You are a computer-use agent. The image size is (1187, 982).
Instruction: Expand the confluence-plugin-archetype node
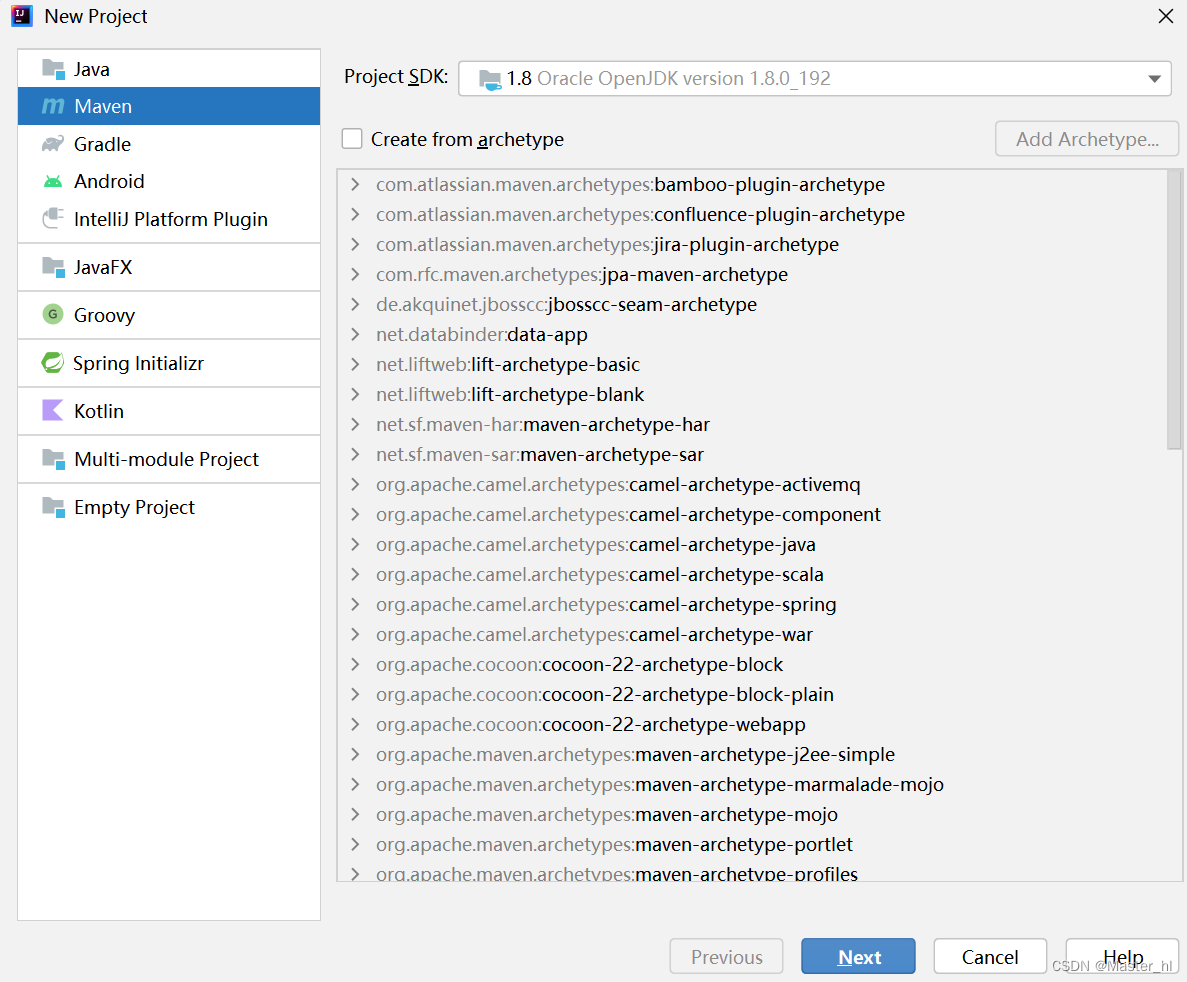click(x=355, y=214)
